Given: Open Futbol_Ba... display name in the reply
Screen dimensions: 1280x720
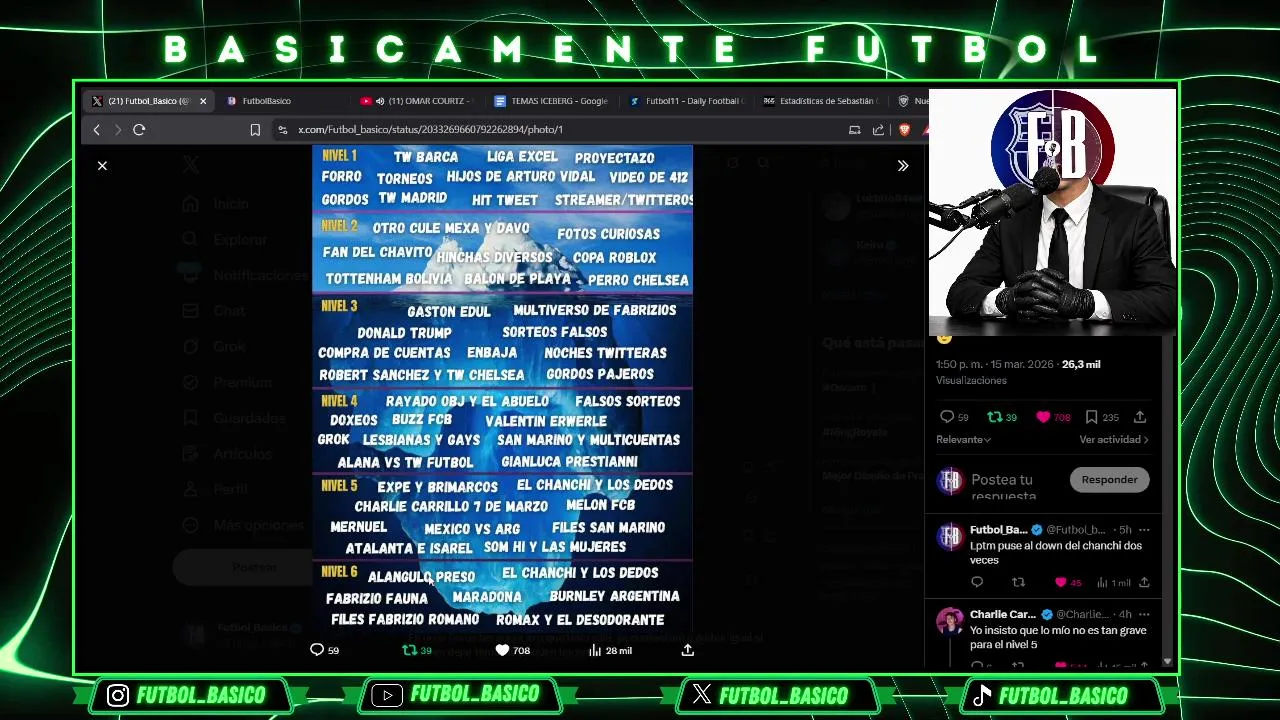Looking at the screenshot, I should pyautogui.click(x=998, y=530).
